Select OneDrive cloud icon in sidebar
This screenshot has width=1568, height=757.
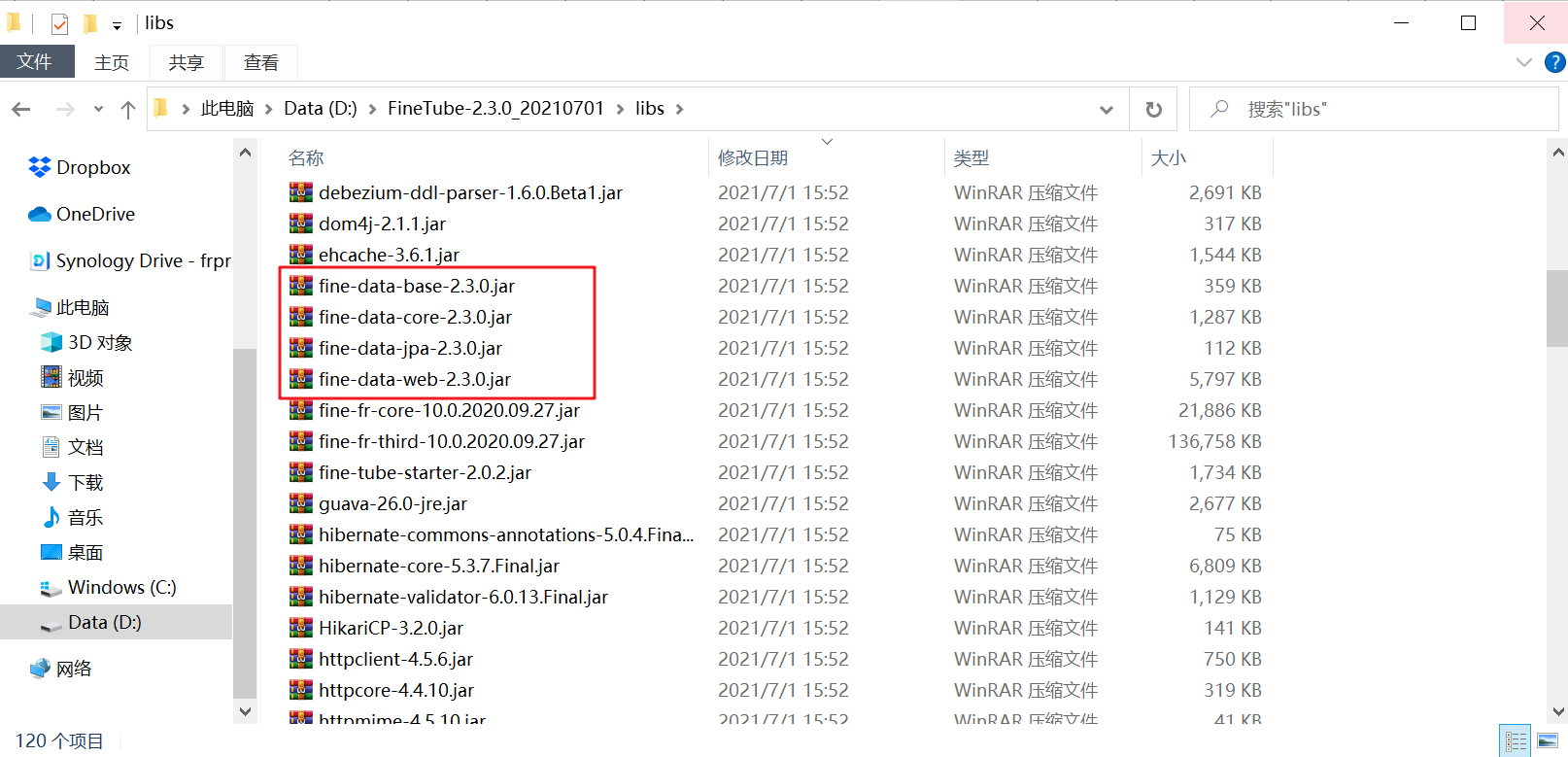(x=40, y=214)
